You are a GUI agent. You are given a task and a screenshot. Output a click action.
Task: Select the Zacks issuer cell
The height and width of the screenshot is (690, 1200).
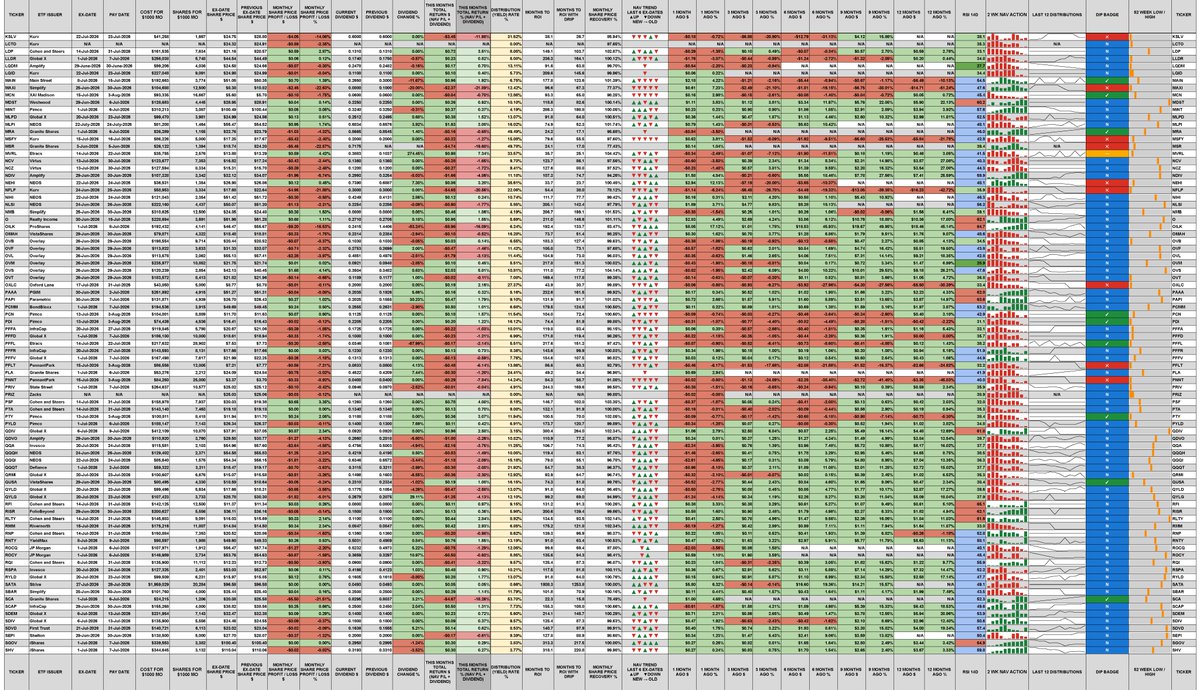[50, 395]
